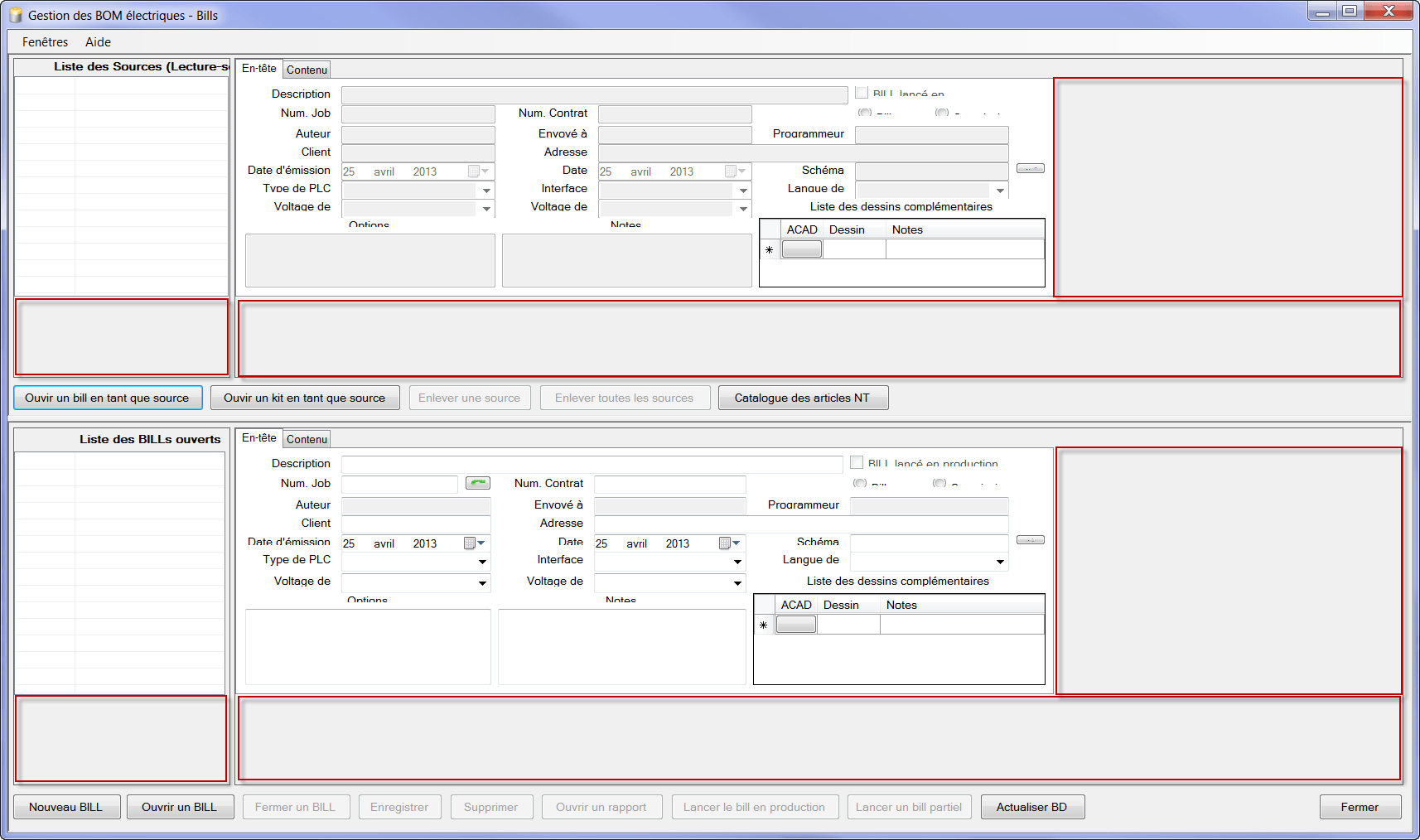Click ACAD cell button in open bills drawings grid
The image size is (1420, 840).
pos(796,625)
